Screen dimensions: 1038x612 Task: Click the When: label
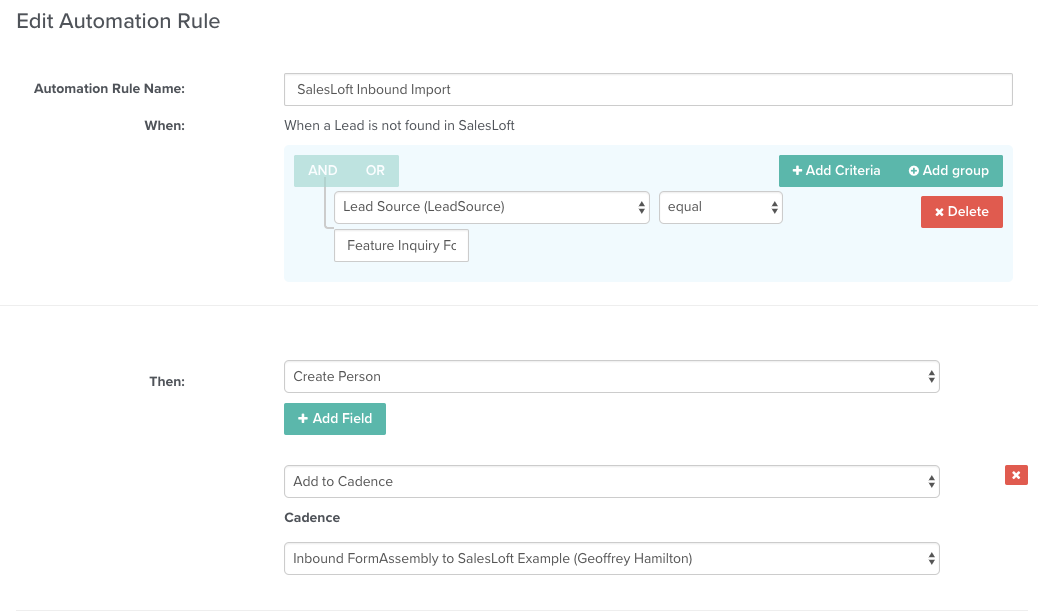tap(164, 126)
